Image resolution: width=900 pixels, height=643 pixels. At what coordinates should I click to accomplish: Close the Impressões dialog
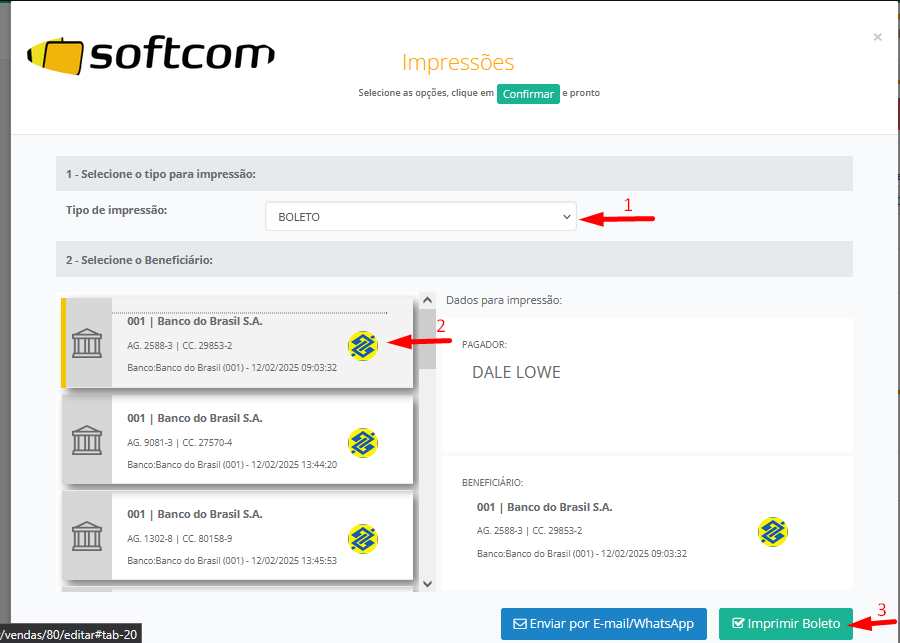pos(877,37)
